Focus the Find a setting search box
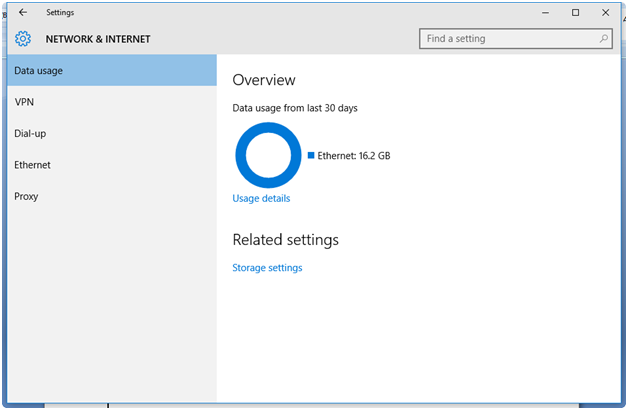 coord(508,39)
